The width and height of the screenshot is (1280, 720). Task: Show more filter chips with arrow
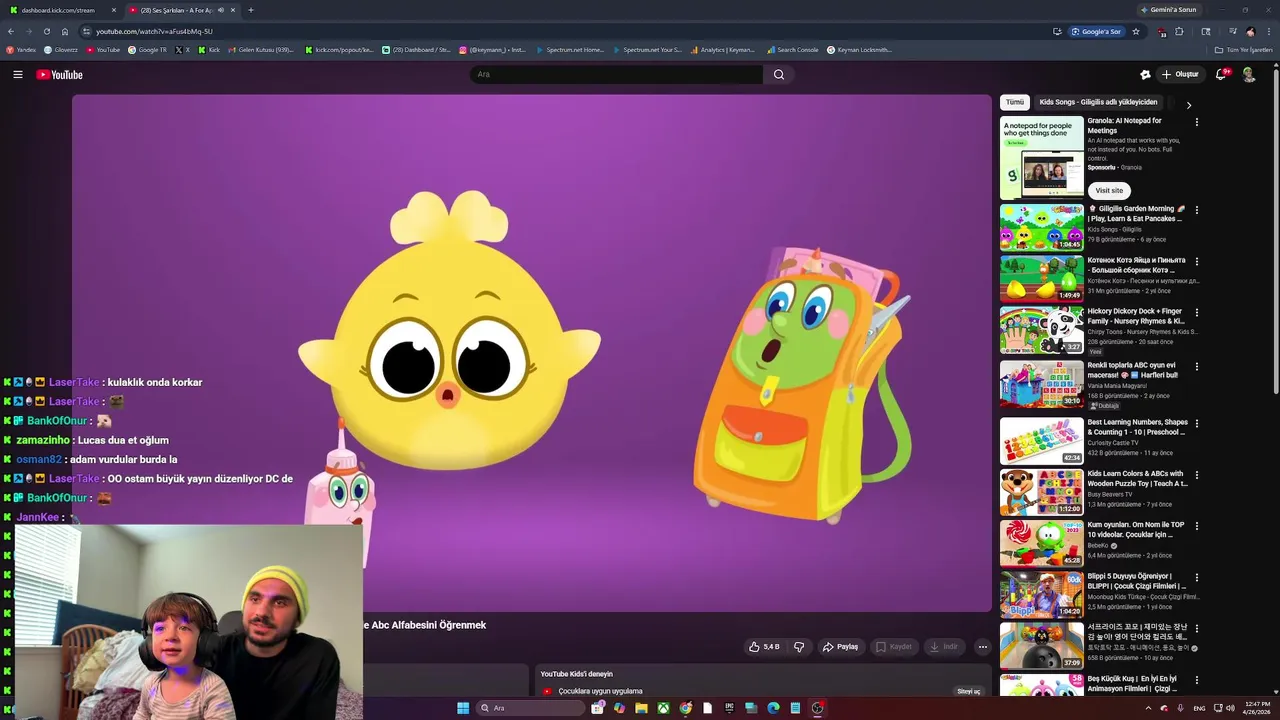(1188, 104)
